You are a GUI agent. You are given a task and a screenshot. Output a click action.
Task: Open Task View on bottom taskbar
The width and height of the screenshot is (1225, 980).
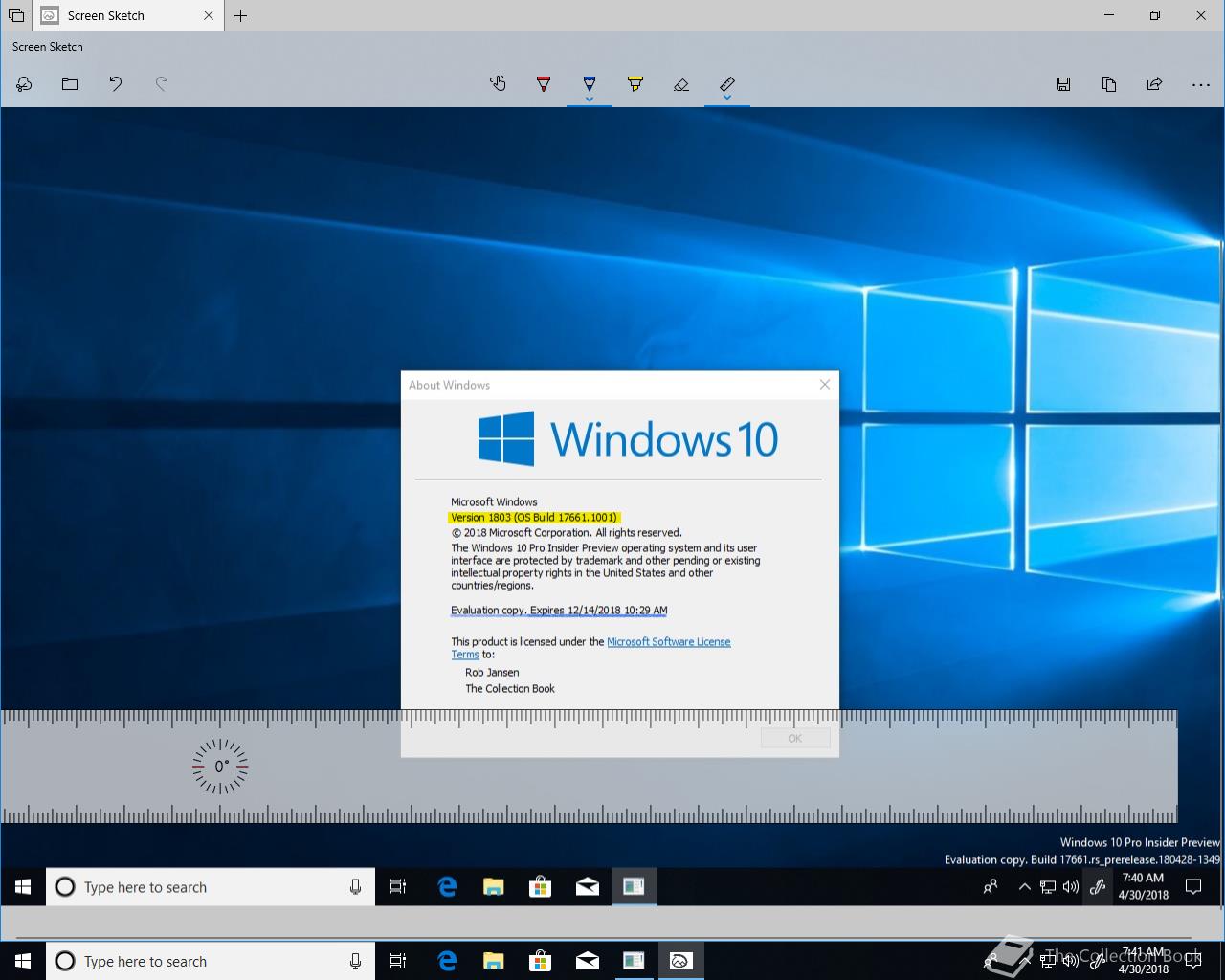tap(398, 961)
